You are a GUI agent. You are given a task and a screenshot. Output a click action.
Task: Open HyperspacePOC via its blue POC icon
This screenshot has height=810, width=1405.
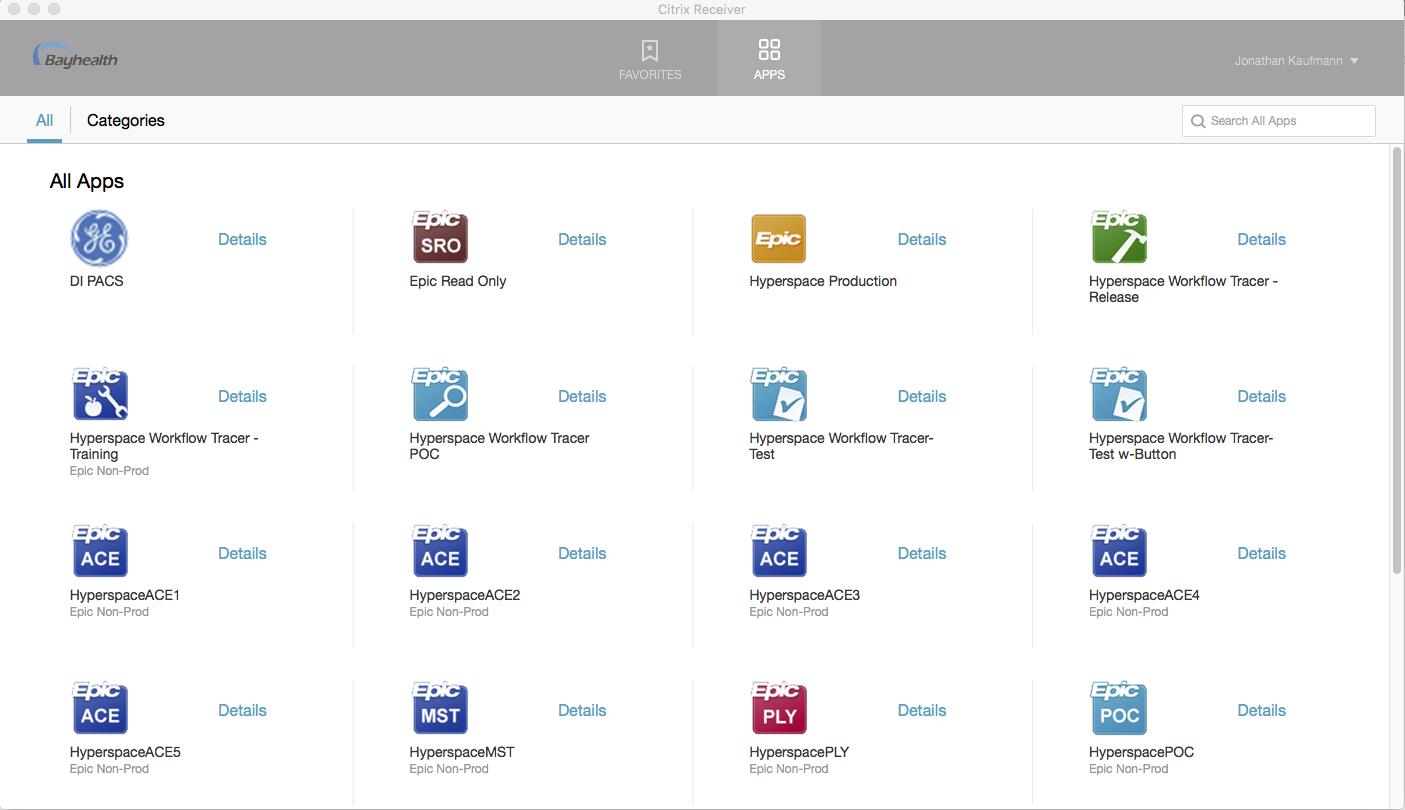point(1118,708)
